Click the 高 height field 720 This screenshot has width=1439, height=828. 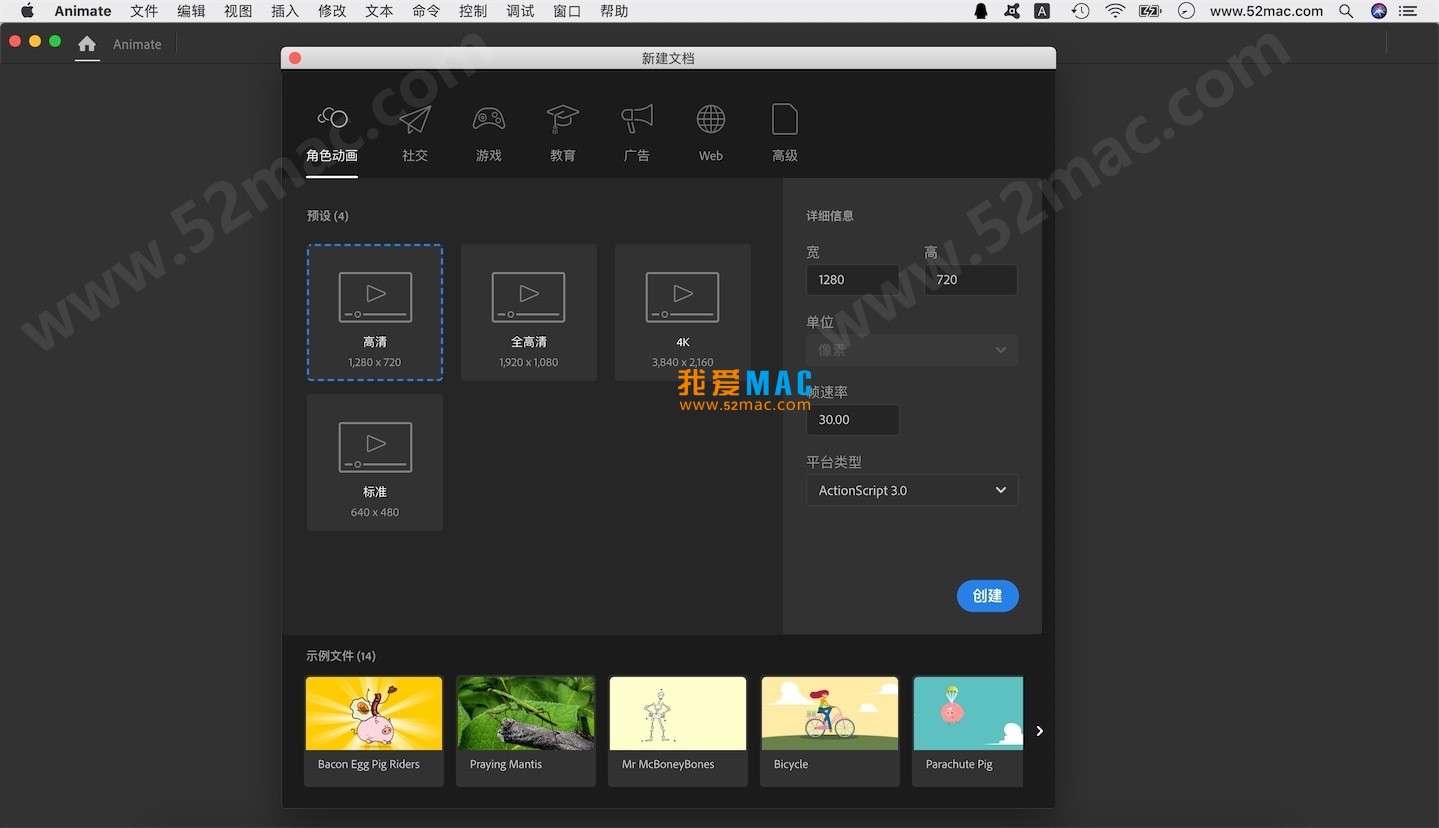(971, 280)
